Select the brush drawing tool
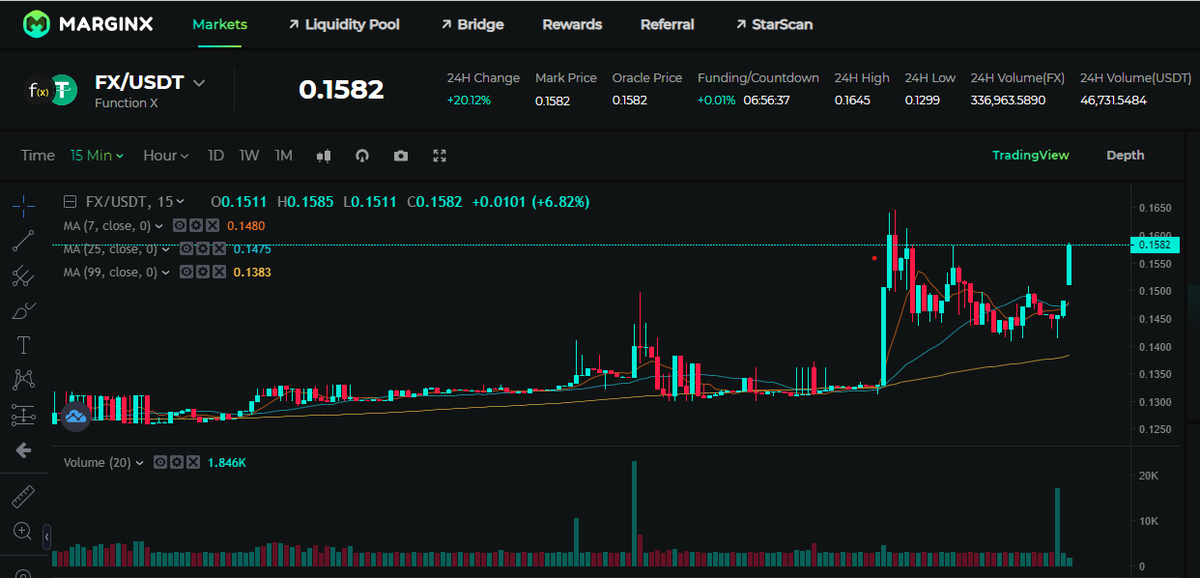This screenshot has width=1200, height=578. [24, 311]
